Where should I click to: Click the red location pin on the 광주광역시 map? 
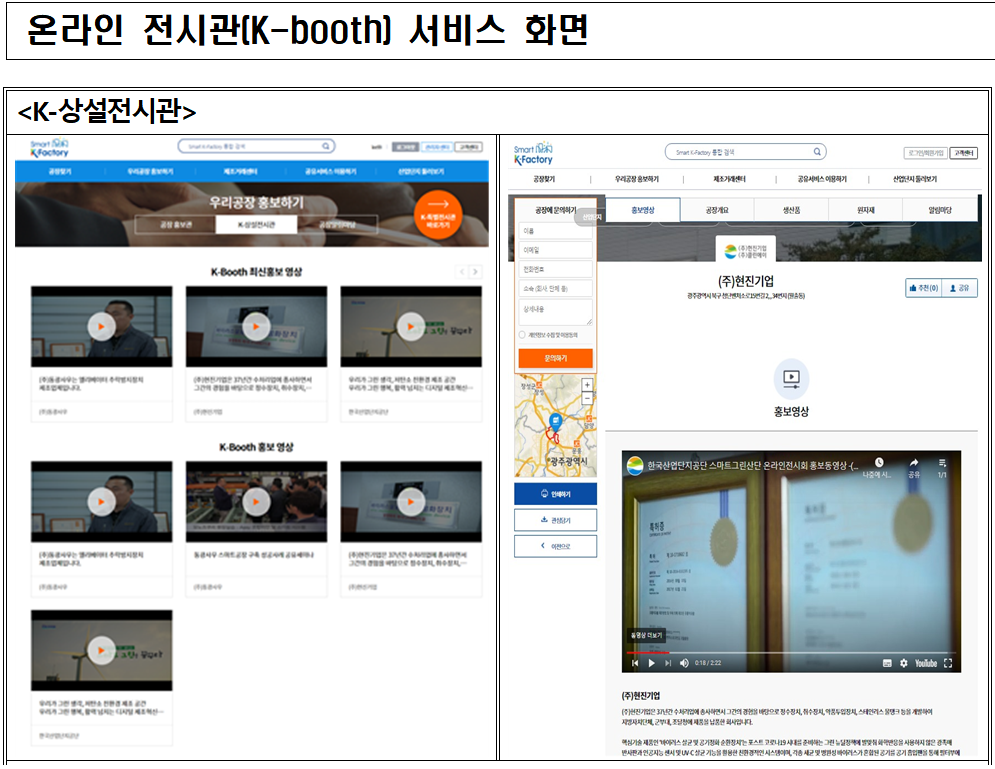click(x=557, y=423)
